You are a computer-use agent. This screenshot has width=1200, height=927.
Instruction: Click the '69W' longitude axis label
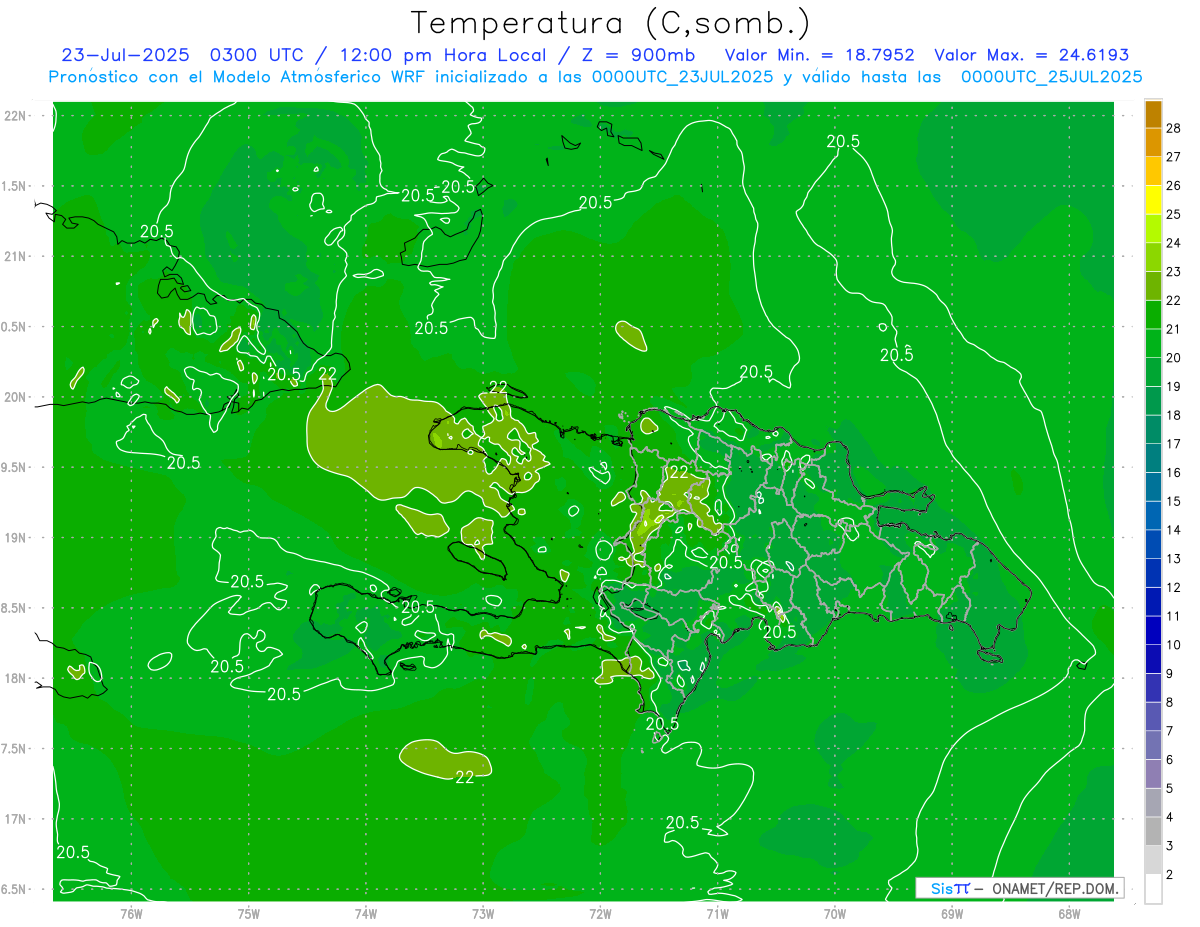[951, 913]
